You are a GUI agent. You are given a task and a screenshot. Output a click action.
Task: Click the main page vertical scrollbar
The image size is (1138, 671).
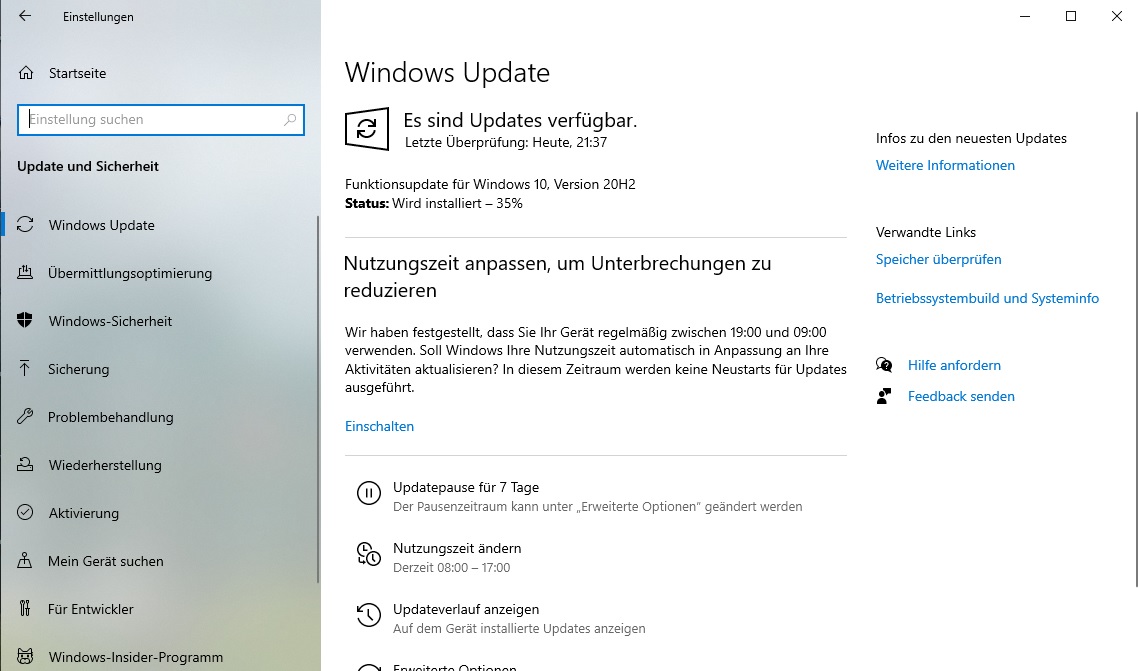[1135, 348]
